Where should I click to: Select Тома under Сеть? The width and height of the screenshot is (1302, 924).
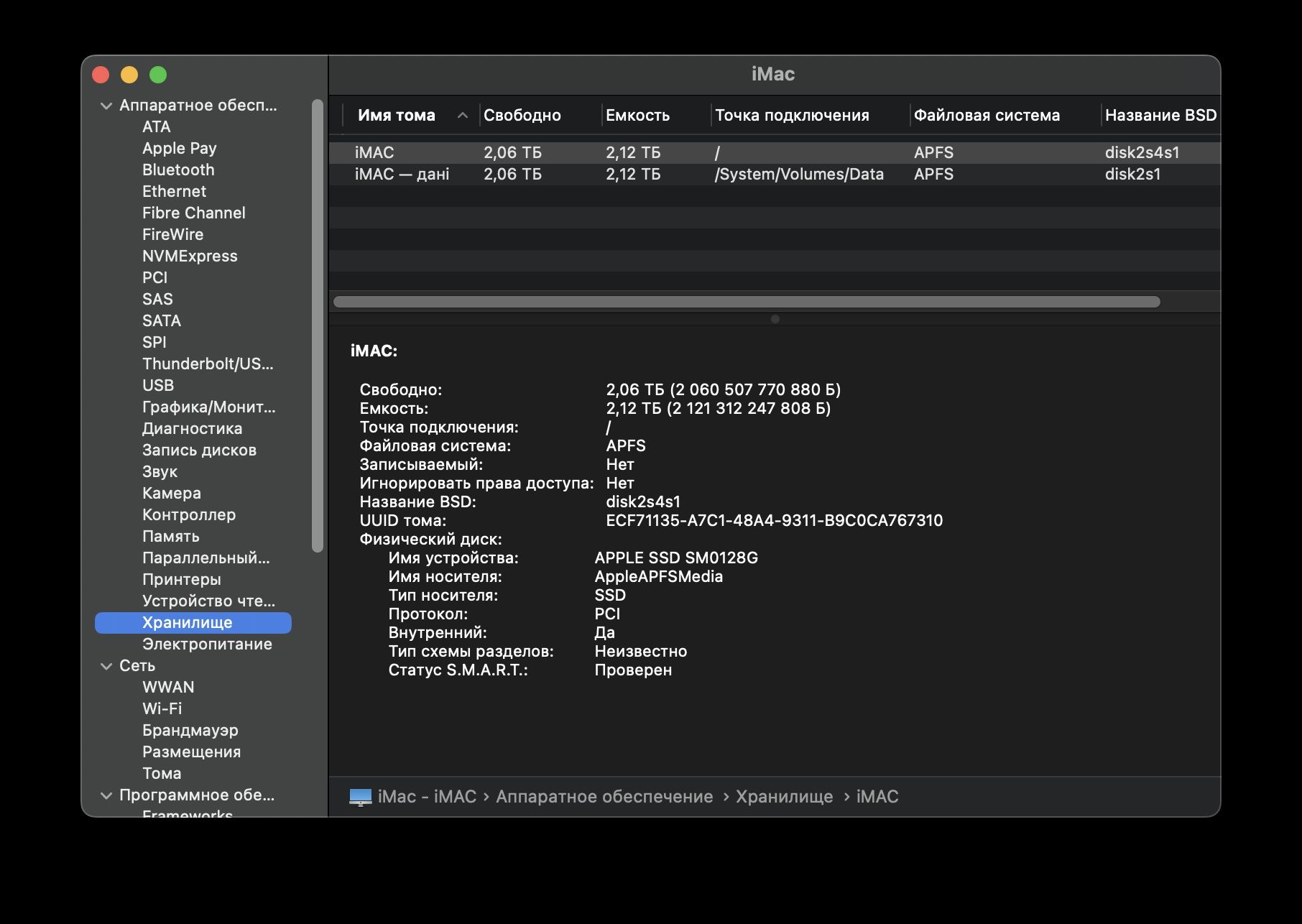(162, 774)
